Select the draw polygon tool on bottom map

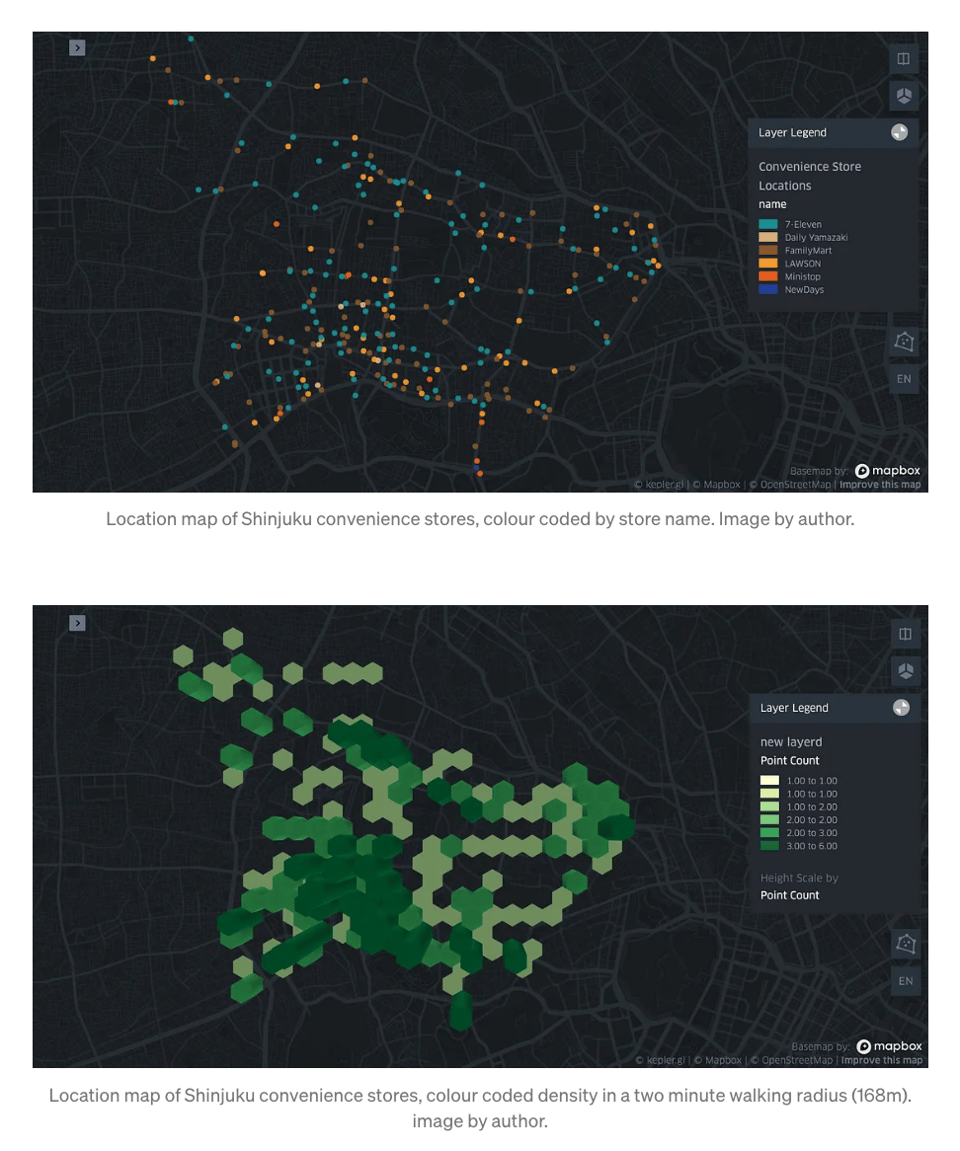coord(904,943)
